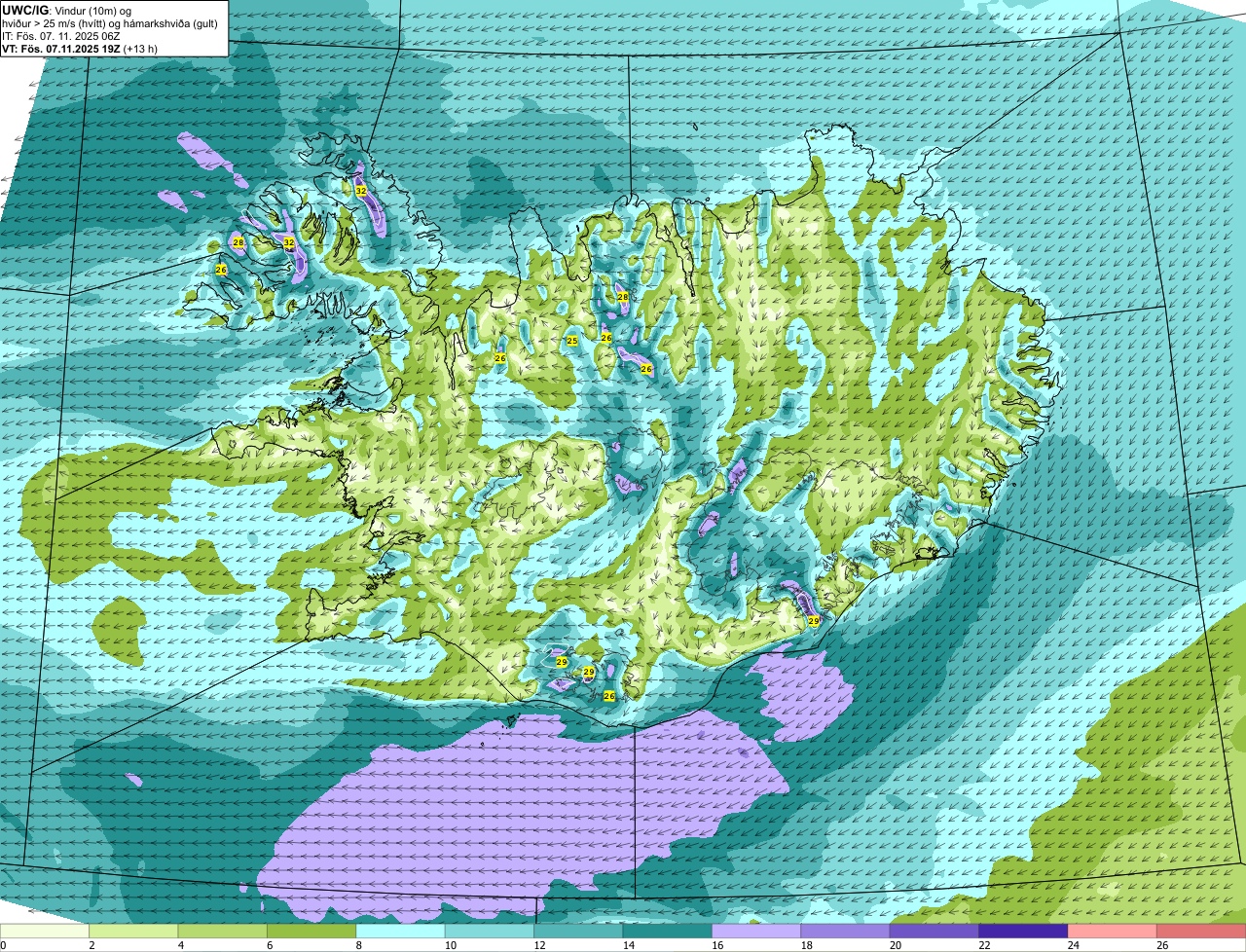Click the legend scale number 4
This screenshot has height=952, width=1246.
[180, 945]
